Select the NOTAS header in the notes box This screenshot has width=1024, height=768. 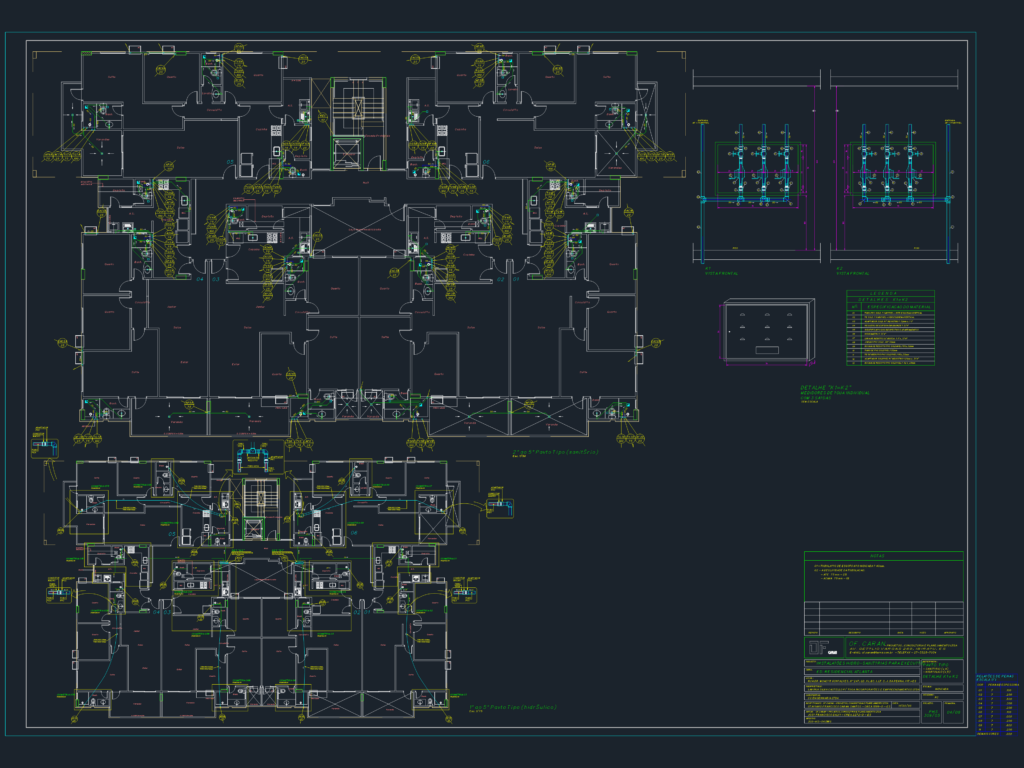876,556
